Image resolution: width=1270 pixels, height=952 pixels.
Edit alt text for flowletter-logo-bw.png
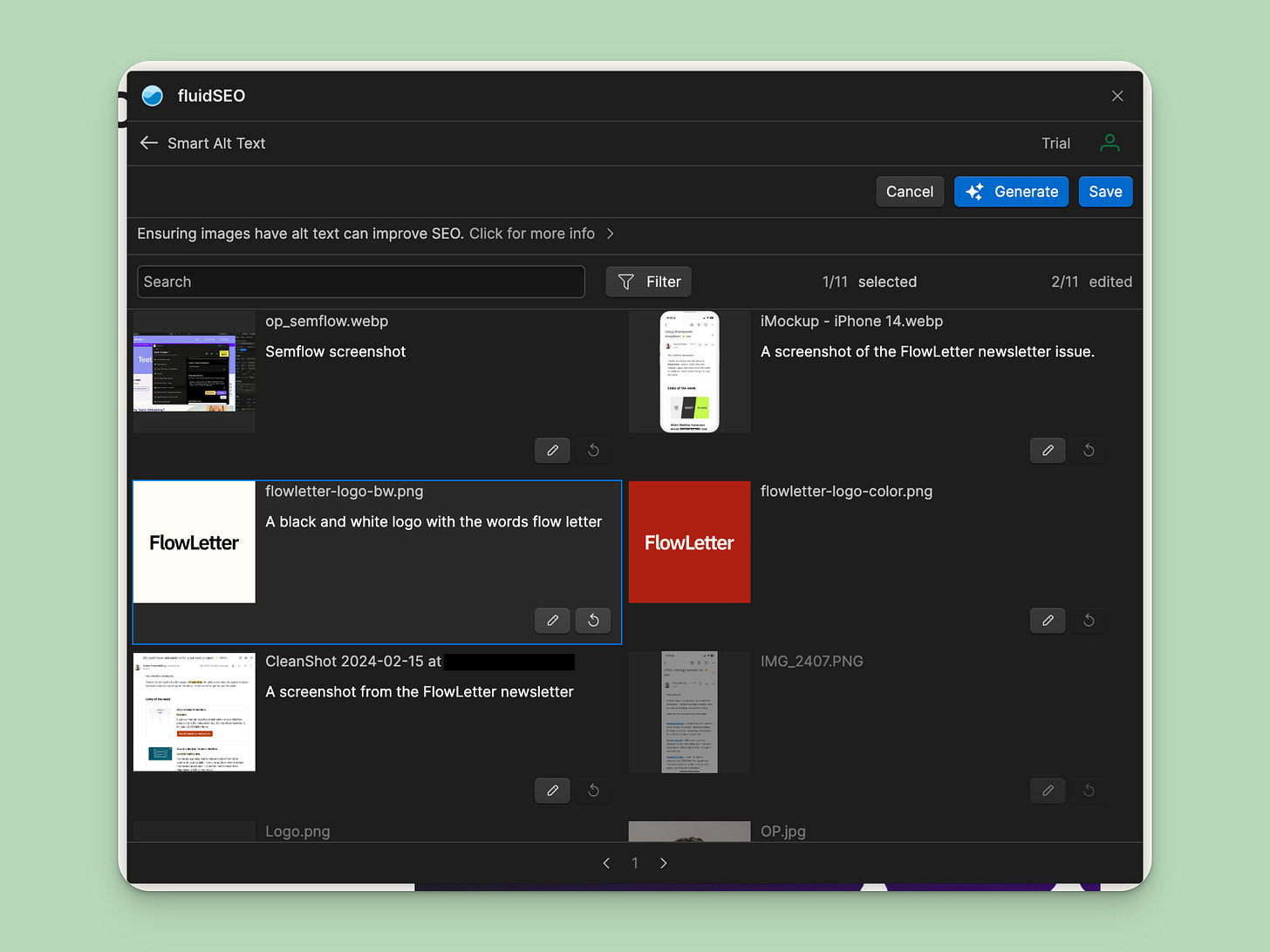coord(553,621)
